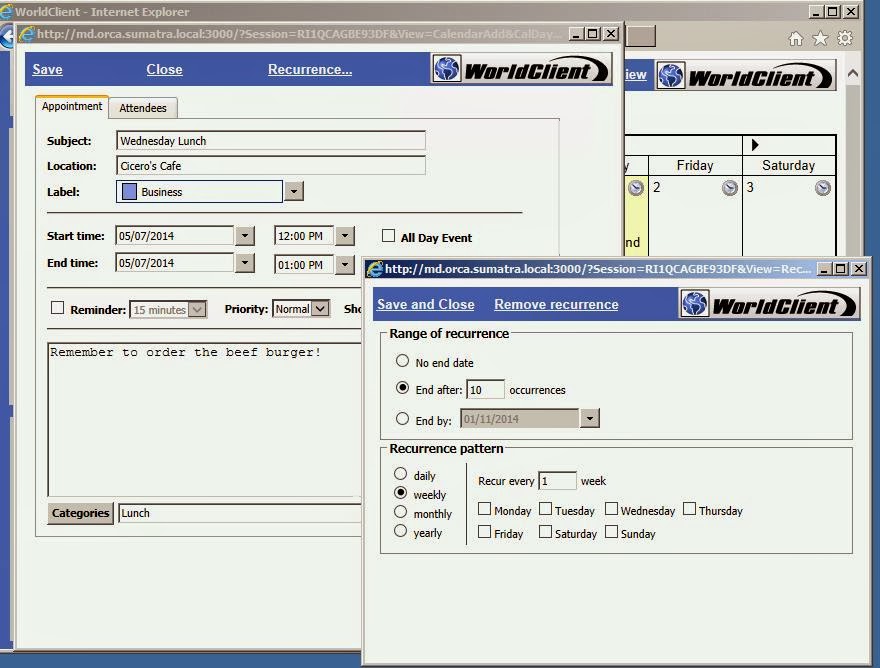This screenshot has width=880, height=668.
Task: Click the Subject field with Wednesday Lunch
Action: [271, 140]
